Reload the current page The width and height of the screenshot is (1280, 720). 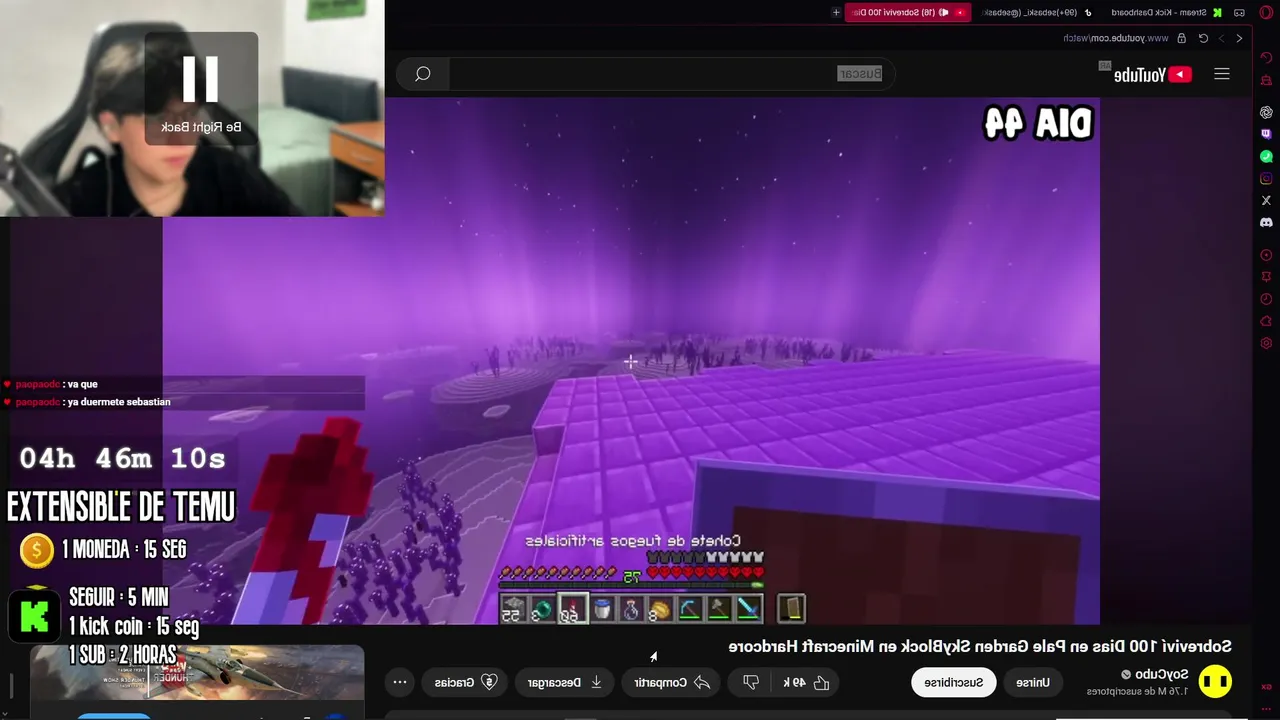point(1203,38)
